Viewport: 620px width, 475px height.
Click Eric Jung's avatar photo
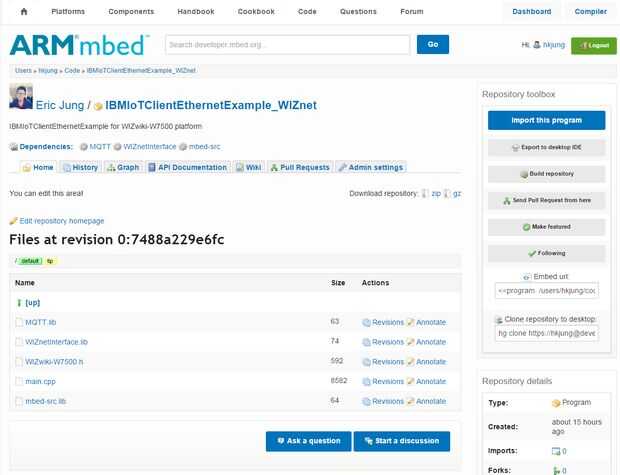point(21,96)
